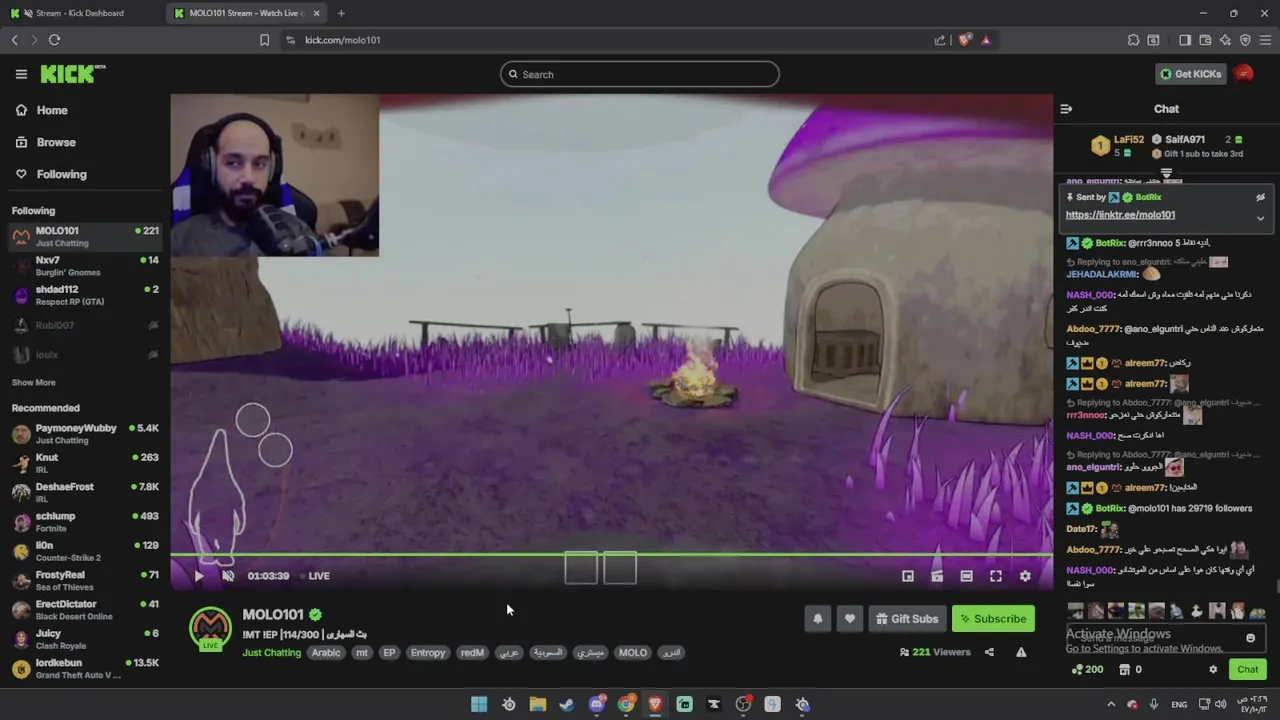
Task: Open the Kick hamburger sidebar menu
Action: (x=21, y=74)
